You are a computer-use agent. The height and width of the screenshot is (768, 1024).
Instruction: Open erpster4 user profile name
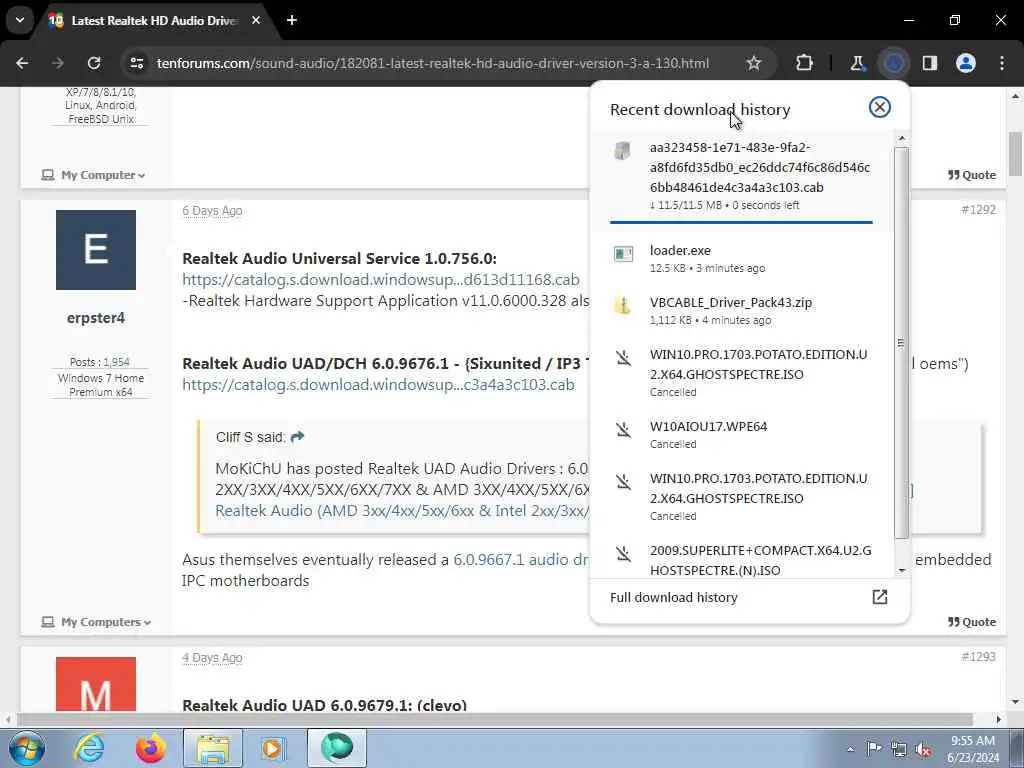[x=96, y=318]
